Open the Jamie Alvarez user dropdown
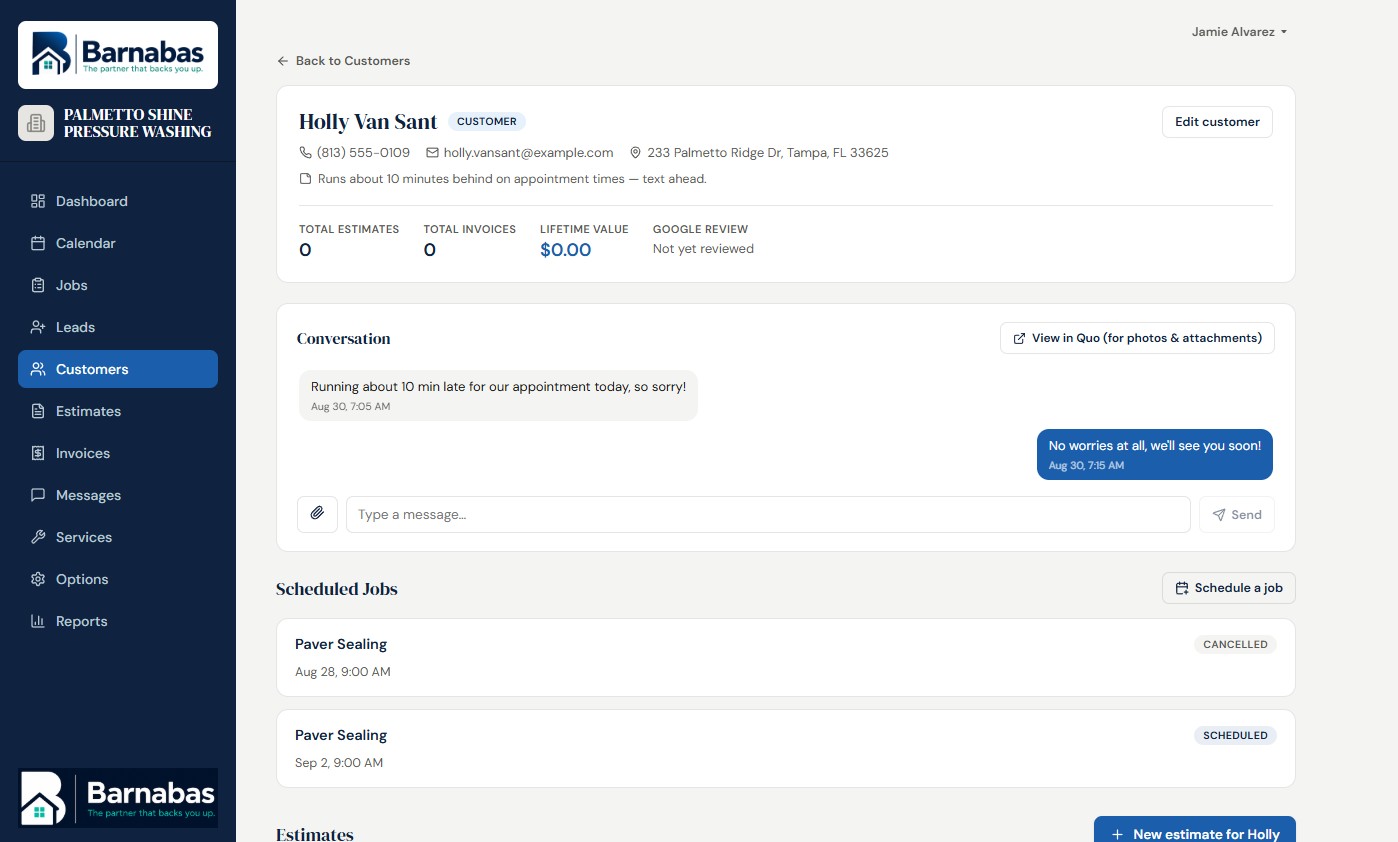The height and width of the screenshot is (842, 1398). [1239, 32]
